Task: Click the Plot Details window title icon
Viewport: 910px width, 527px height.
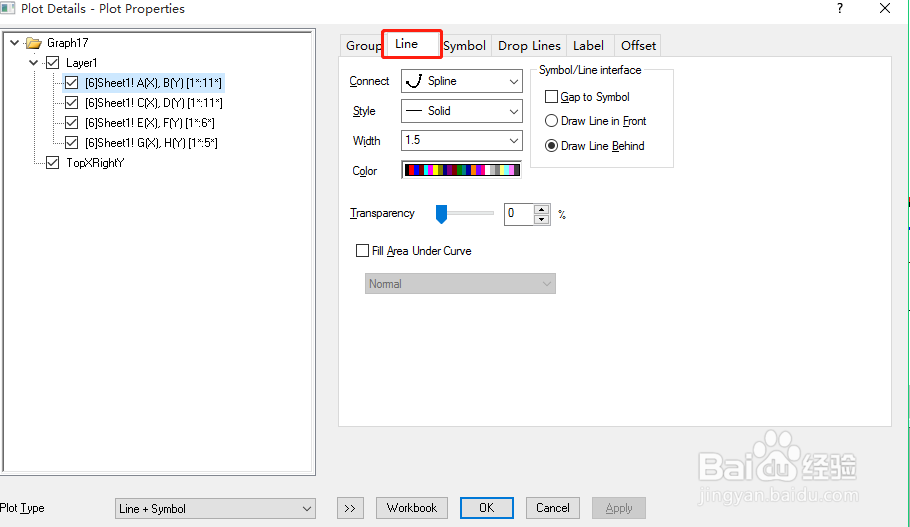Action: [x=8, y=8]
